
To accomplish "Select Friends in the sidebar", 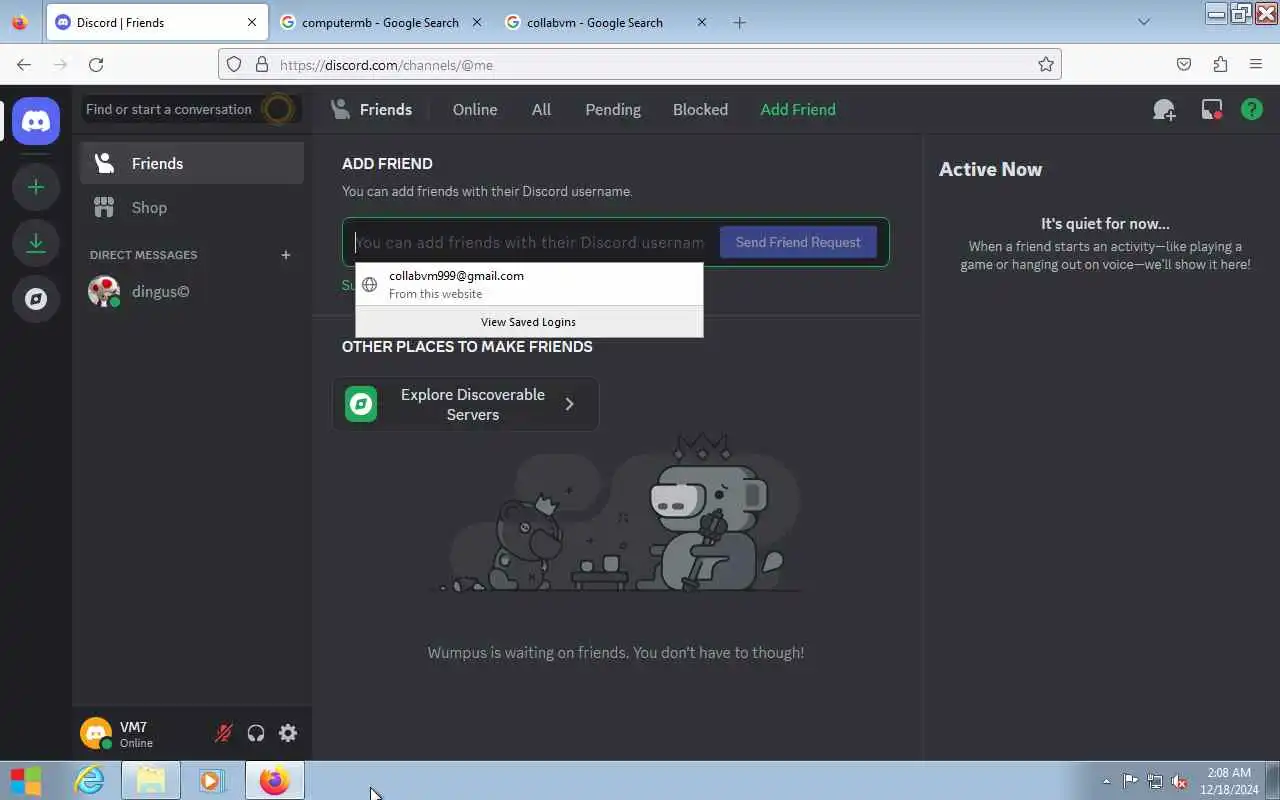I will (192, 163).
